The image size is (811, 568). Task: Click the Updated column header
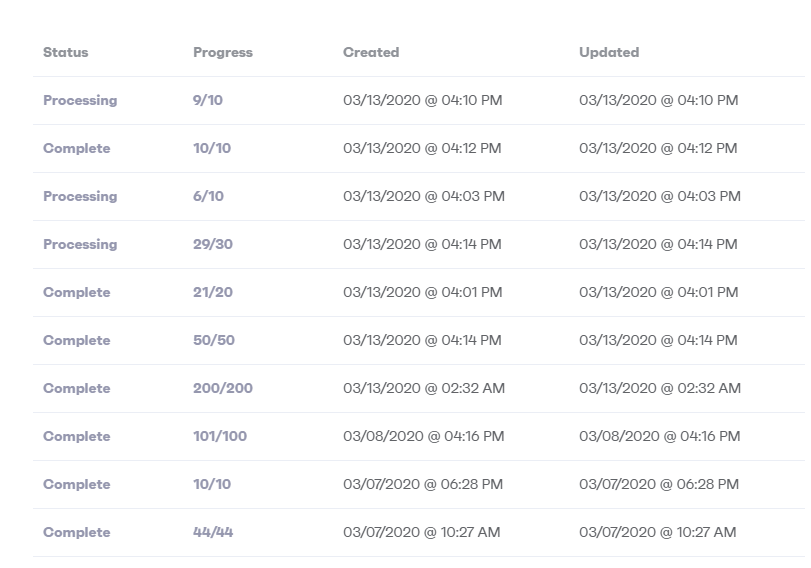click(609, 52)
